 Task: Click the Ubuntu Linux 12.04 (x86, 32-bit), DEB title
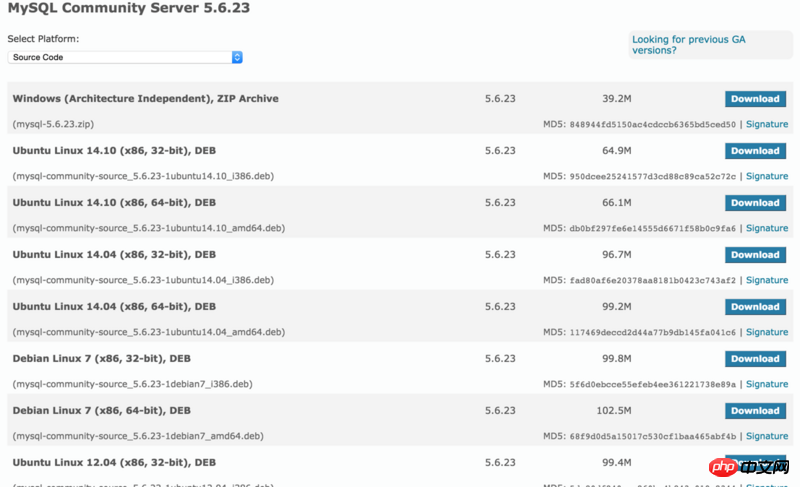point(114,463)
